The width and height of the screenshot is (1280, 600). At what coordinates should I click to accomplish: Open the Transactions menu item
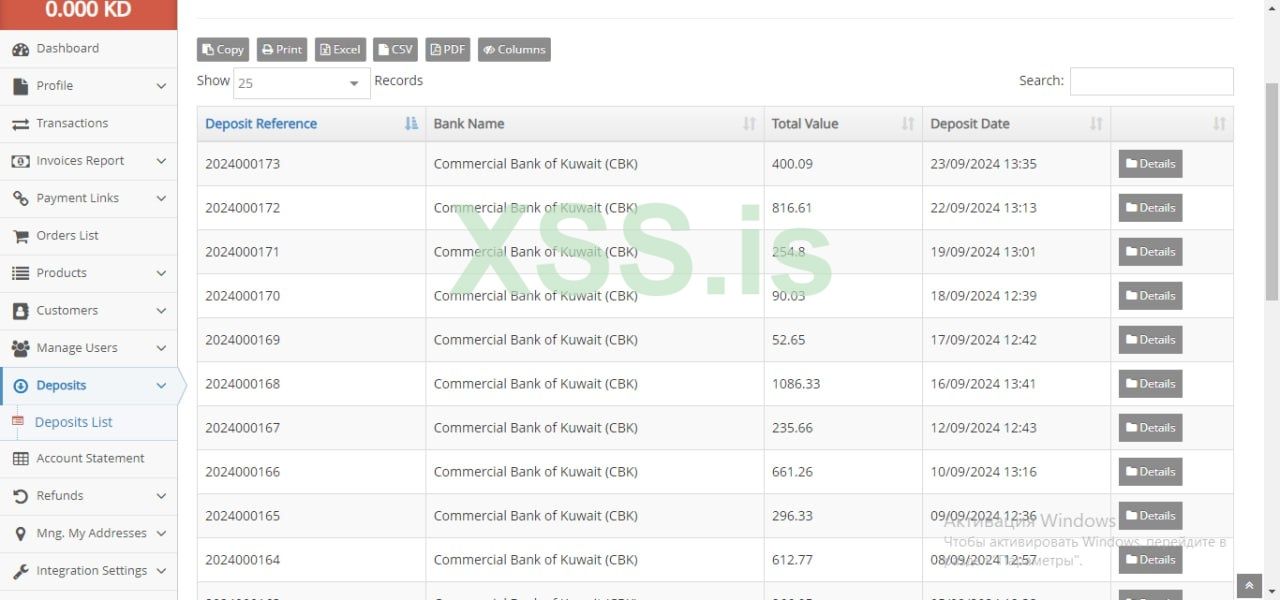click(89, 124)
